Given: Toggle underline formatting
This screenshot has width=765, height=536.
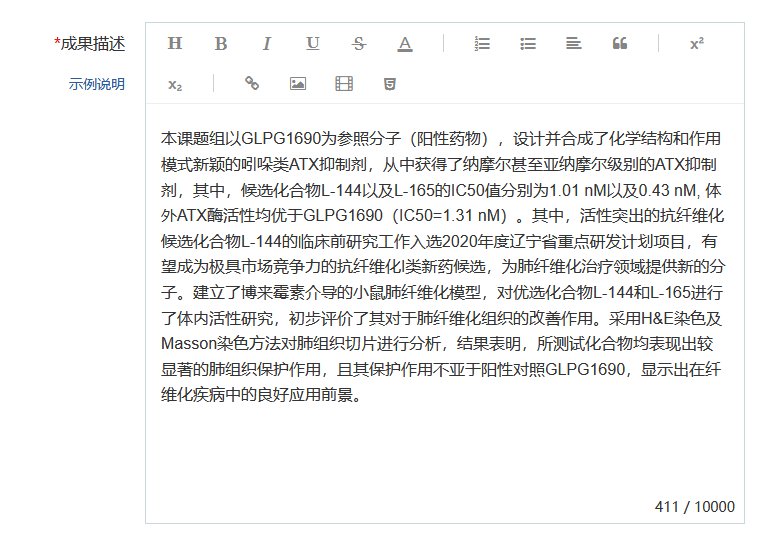Looking at the screenshot, I should [313, 44].
